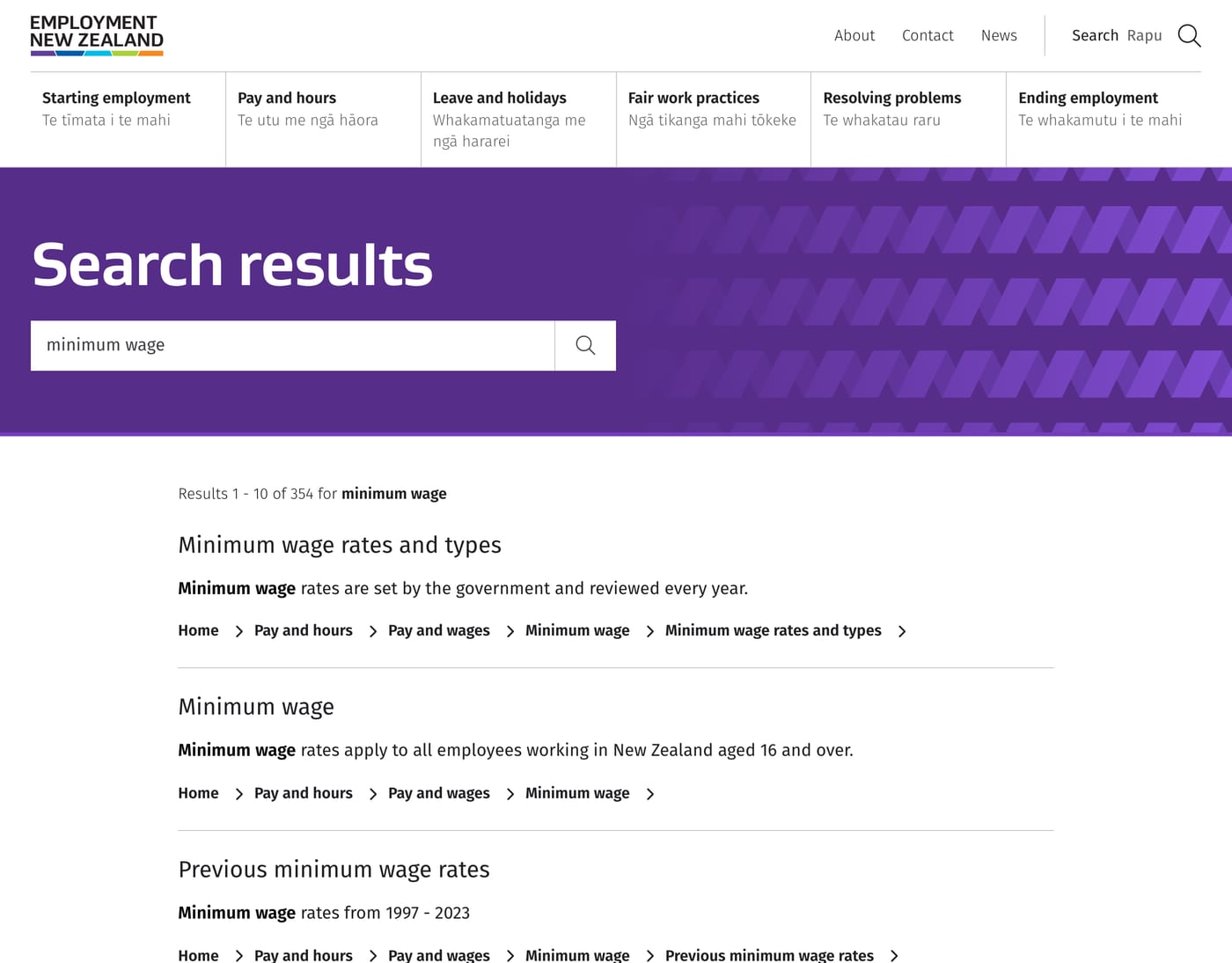This screenshot has height=963, width=1232.
Task: Click the chevron after Minimum wage rates and types breadcrumb
Action: [902, 631]
